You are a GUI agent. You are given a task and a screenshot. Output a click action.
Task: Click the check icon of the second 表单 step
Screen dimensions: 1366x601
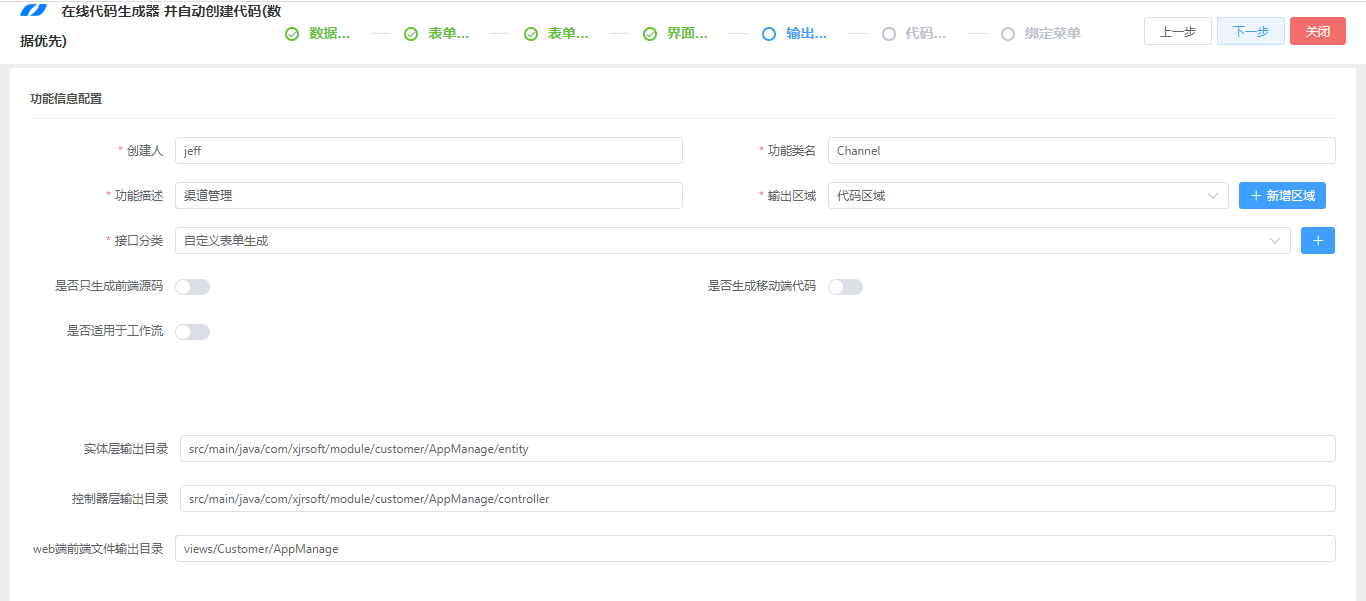(x=530, y=33)
